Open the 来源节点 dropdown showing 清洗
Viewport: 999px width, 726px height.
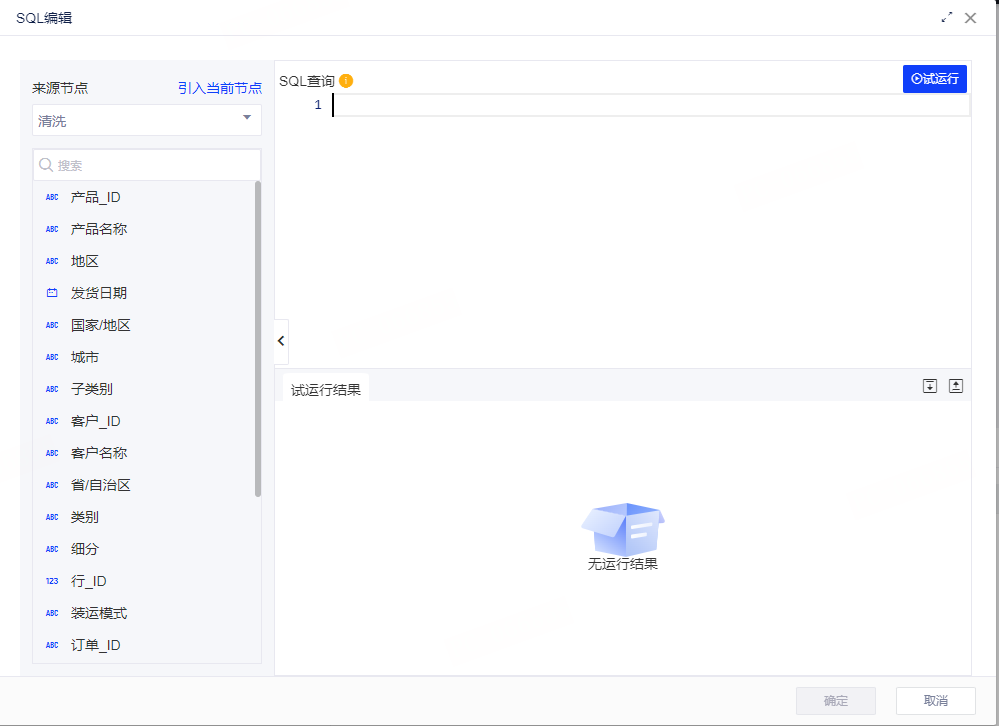tap(146, 120)
